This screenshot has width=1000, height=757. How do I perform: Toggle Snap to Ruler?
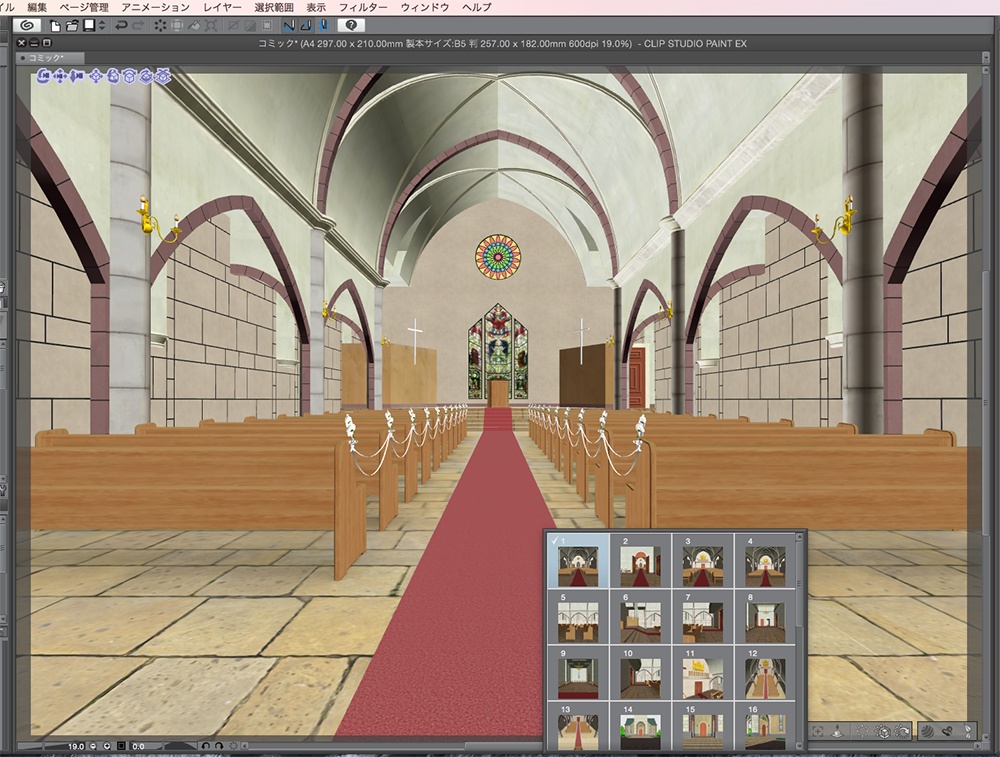tap(289, 26)
